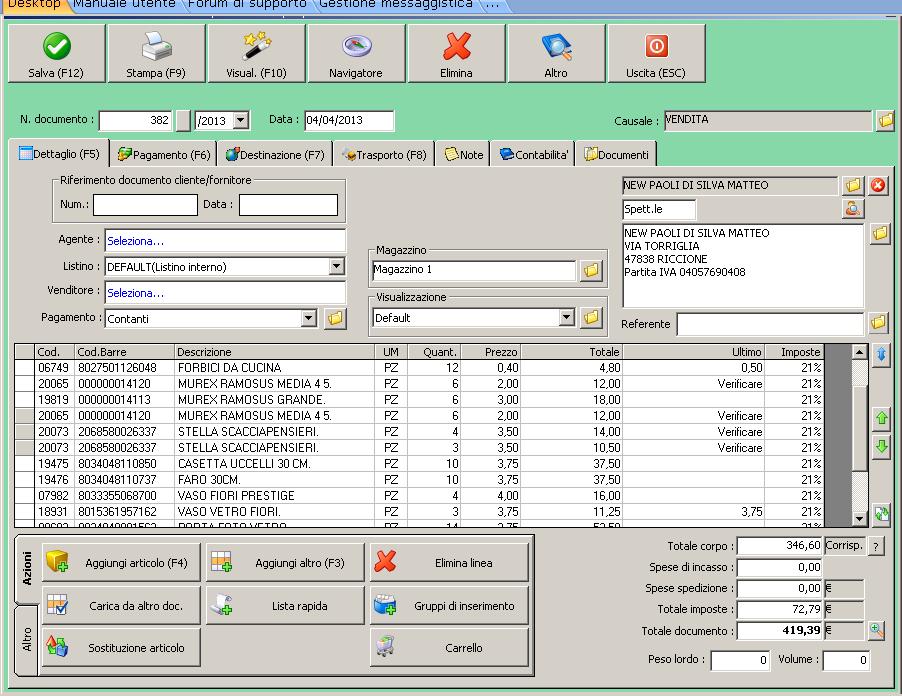Open the Listino dropdown list
Viewport: 902px width, 696px height.
pyautogui.click(x=336, y=267)
